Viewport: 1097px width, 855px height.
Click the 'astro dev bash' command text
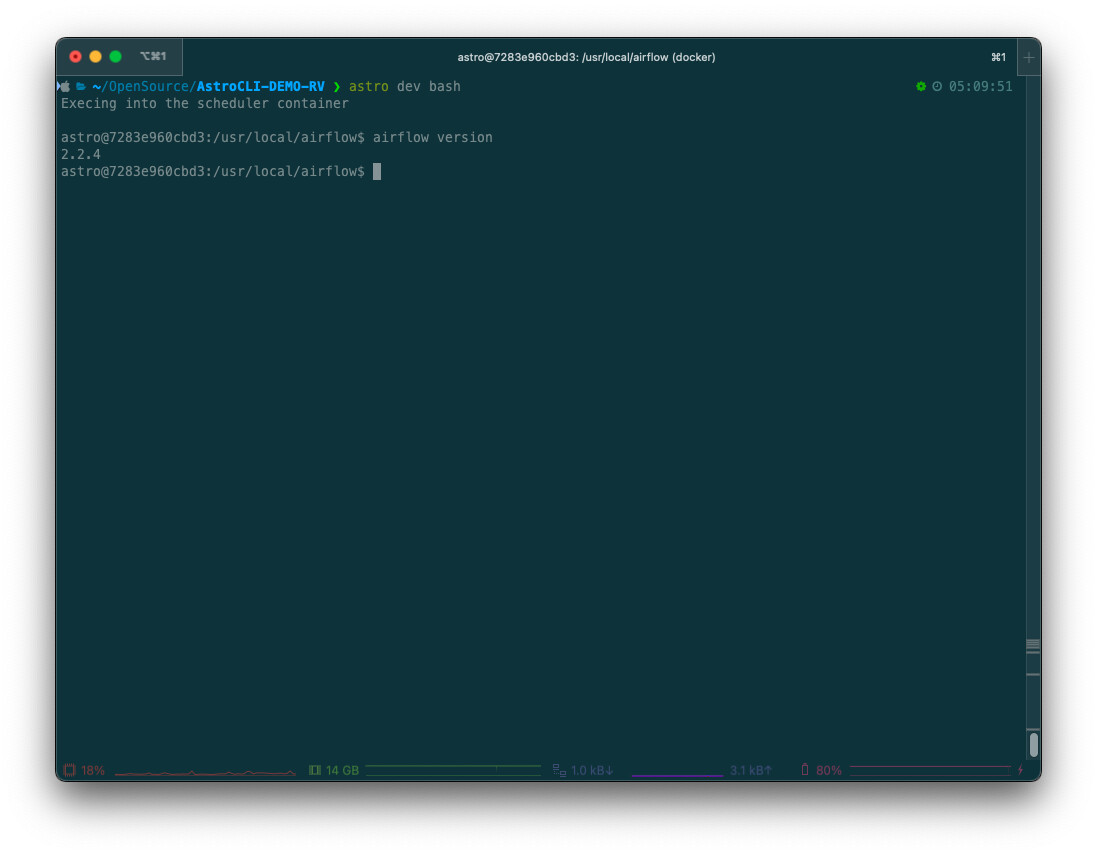pos(404,86)
